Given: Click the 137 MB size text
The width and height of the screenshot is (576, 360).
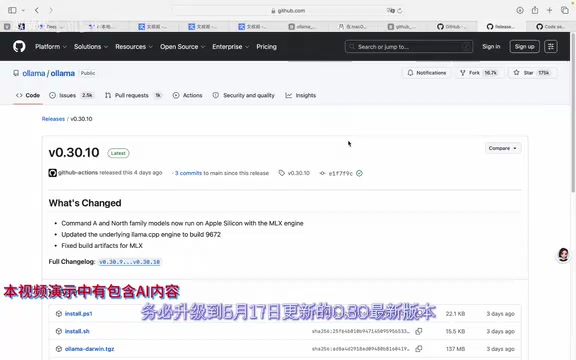Looking at the screenshot, I should point(455,349).
